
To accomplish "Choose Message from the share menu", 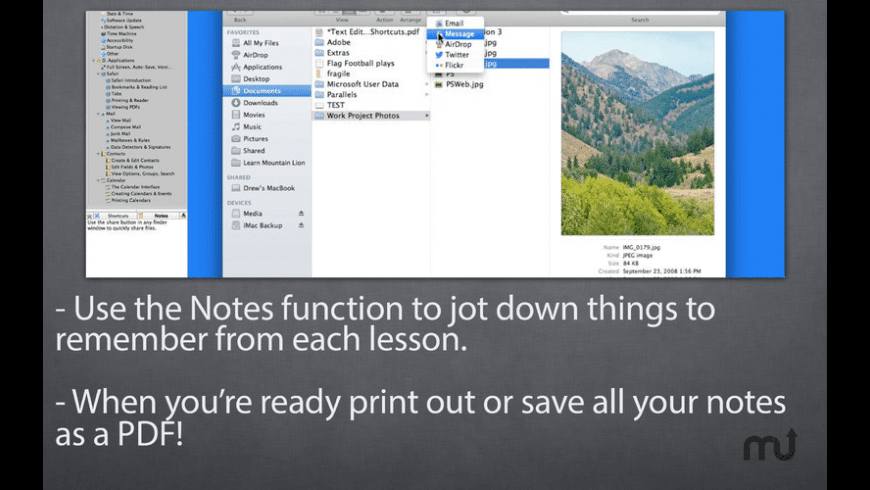I will coord(454,34).
